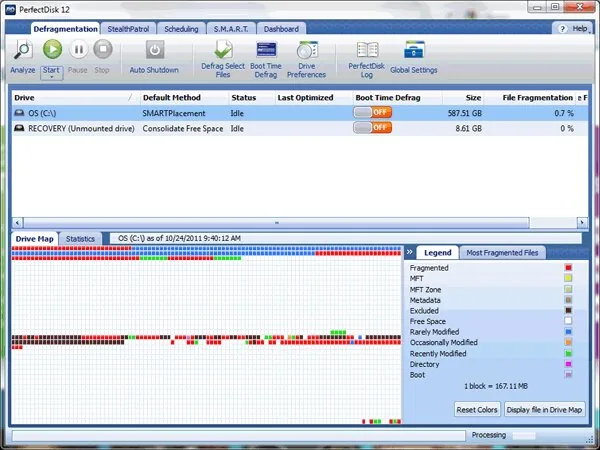Click Display file in Drive Map button
600x450 pixels.
coord(544,410)
